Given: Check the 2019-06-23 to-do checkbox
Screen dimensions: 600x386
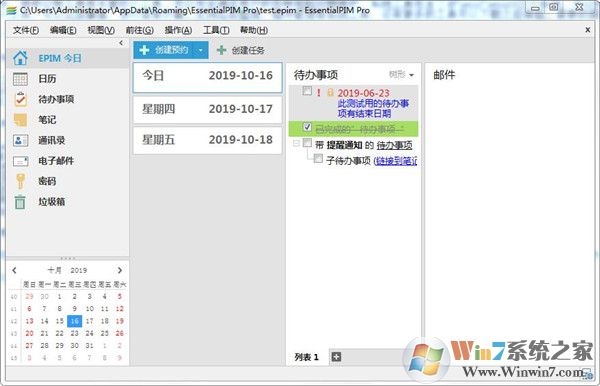Looking at the screenshot, I should click(307, 91).
